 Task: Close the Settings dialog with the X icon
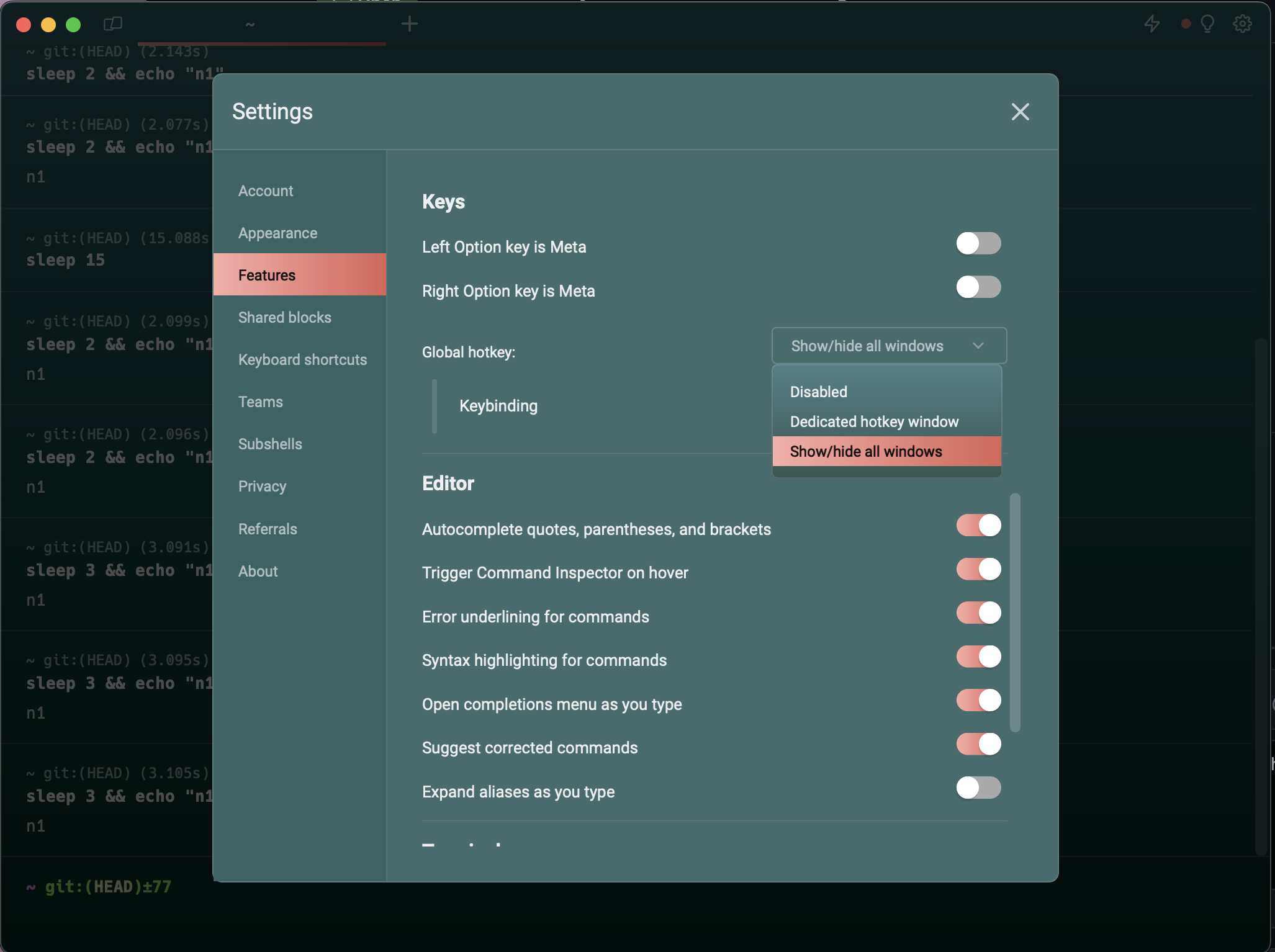[x=1019, y=112]
